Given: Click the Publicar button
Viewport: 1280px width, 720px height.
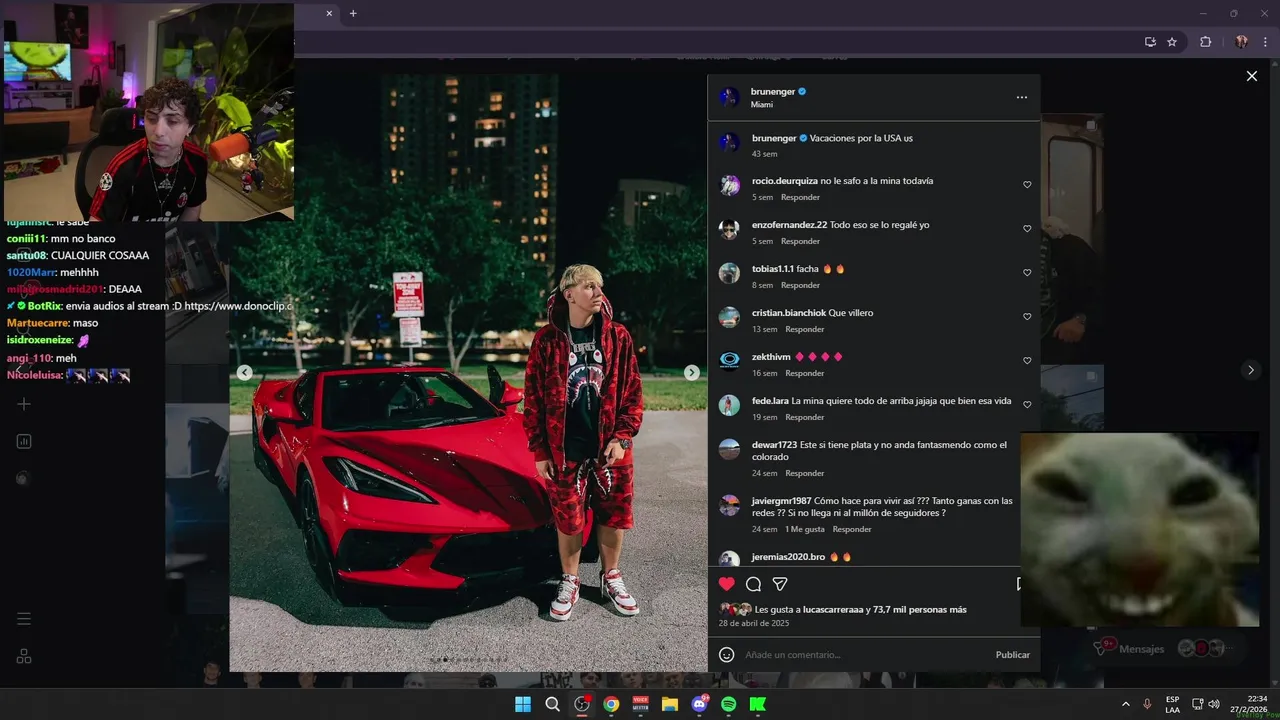Looking at the screenshot, I should pyautogui.click(x=1012, y=655).
